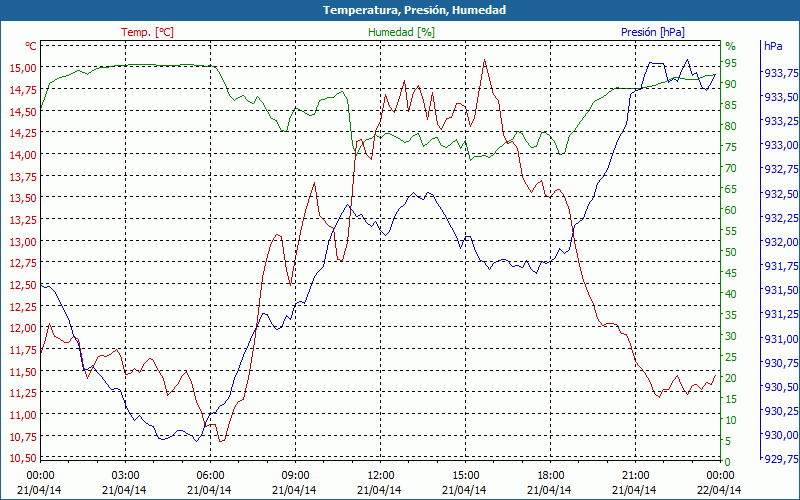Click the 12,00 temperature axis value
The width and height of the screenshot is (800, 500).
[x=23, y=328]
